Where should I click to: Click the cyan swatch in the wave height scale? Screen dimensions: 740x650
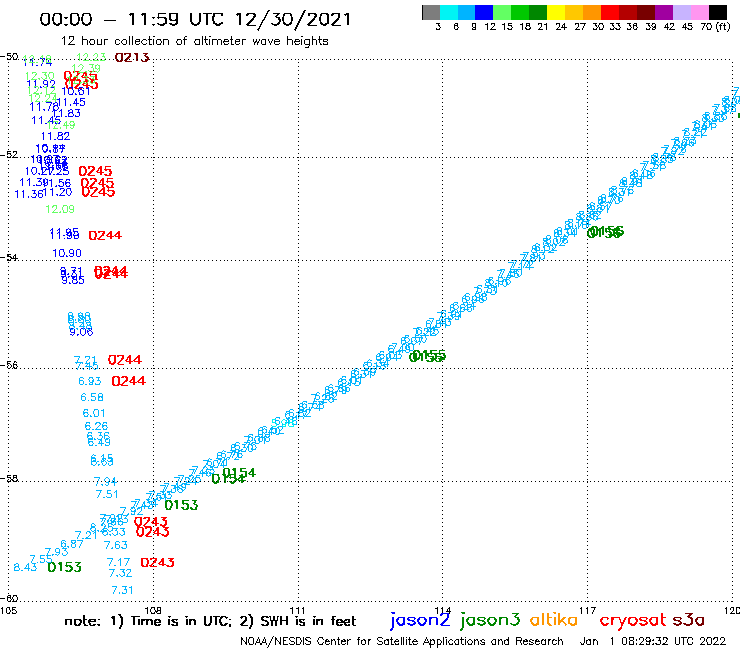tap(449, 12)
